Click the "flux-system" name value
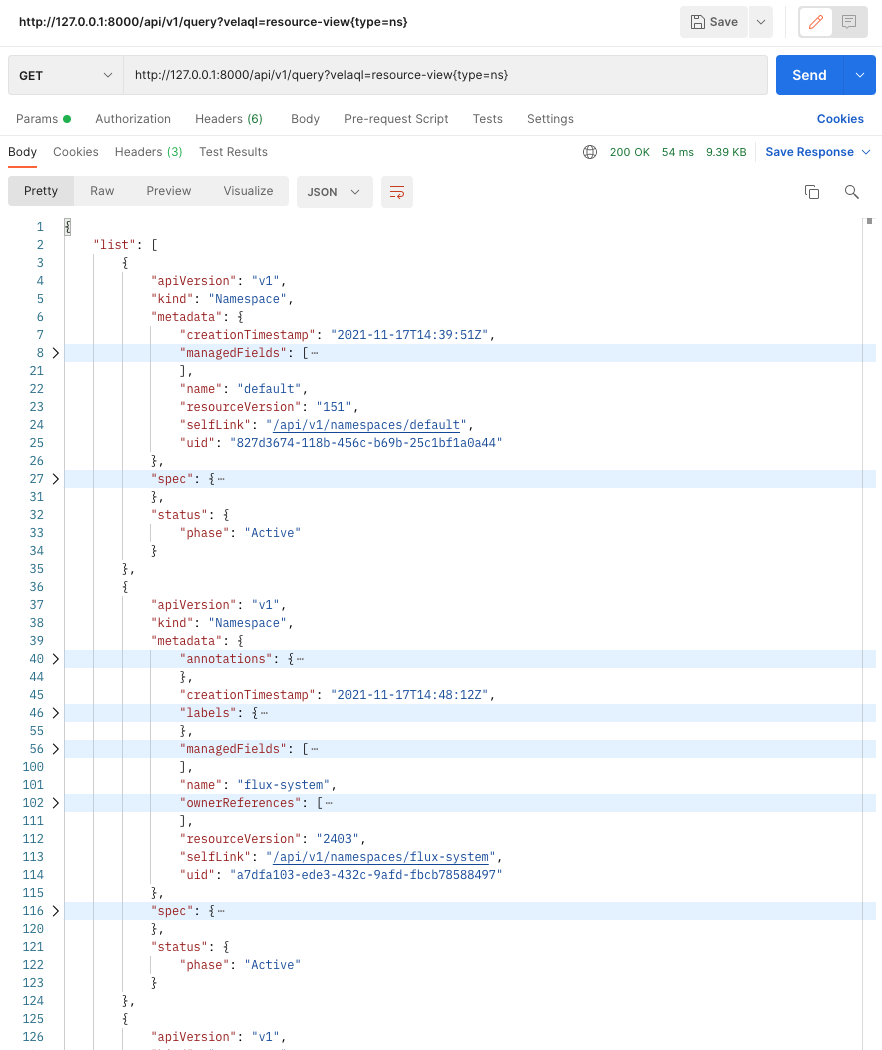 (284, 785)
